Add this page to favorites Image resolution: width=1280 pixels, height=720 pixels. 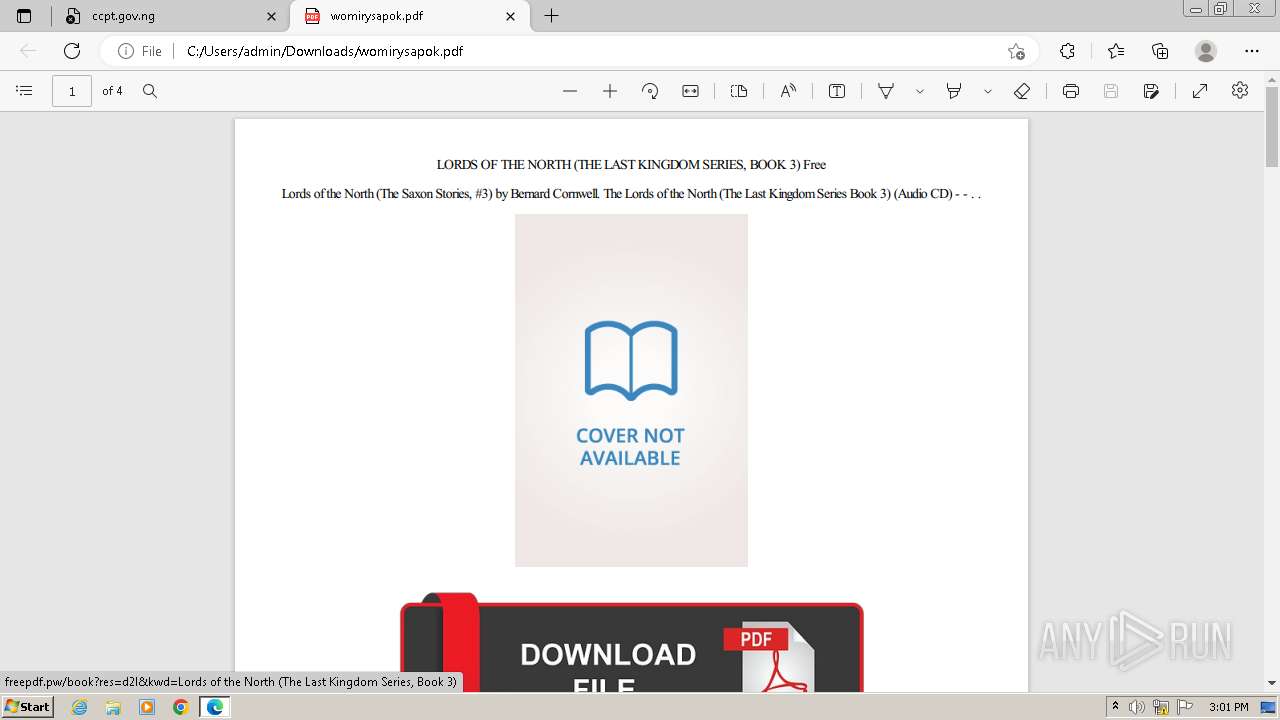click(1016, 51)
